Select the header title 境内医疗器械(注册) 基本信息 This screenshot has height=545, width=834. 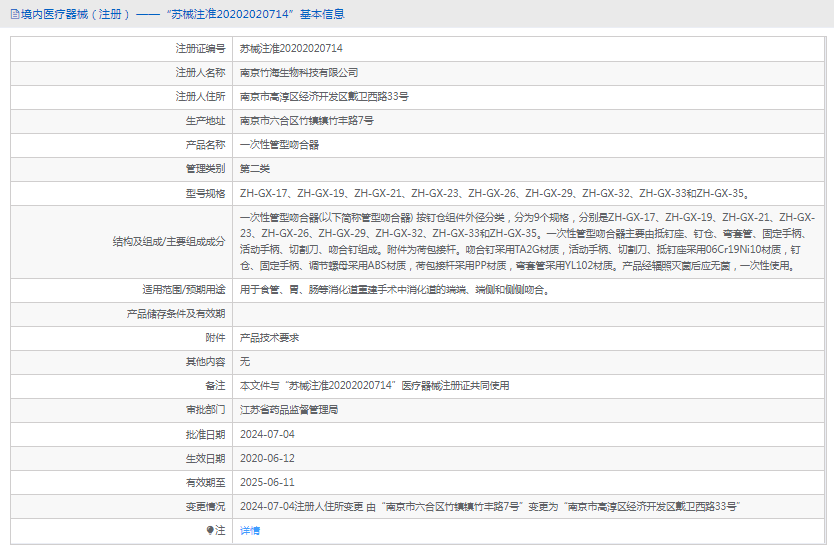182,14
